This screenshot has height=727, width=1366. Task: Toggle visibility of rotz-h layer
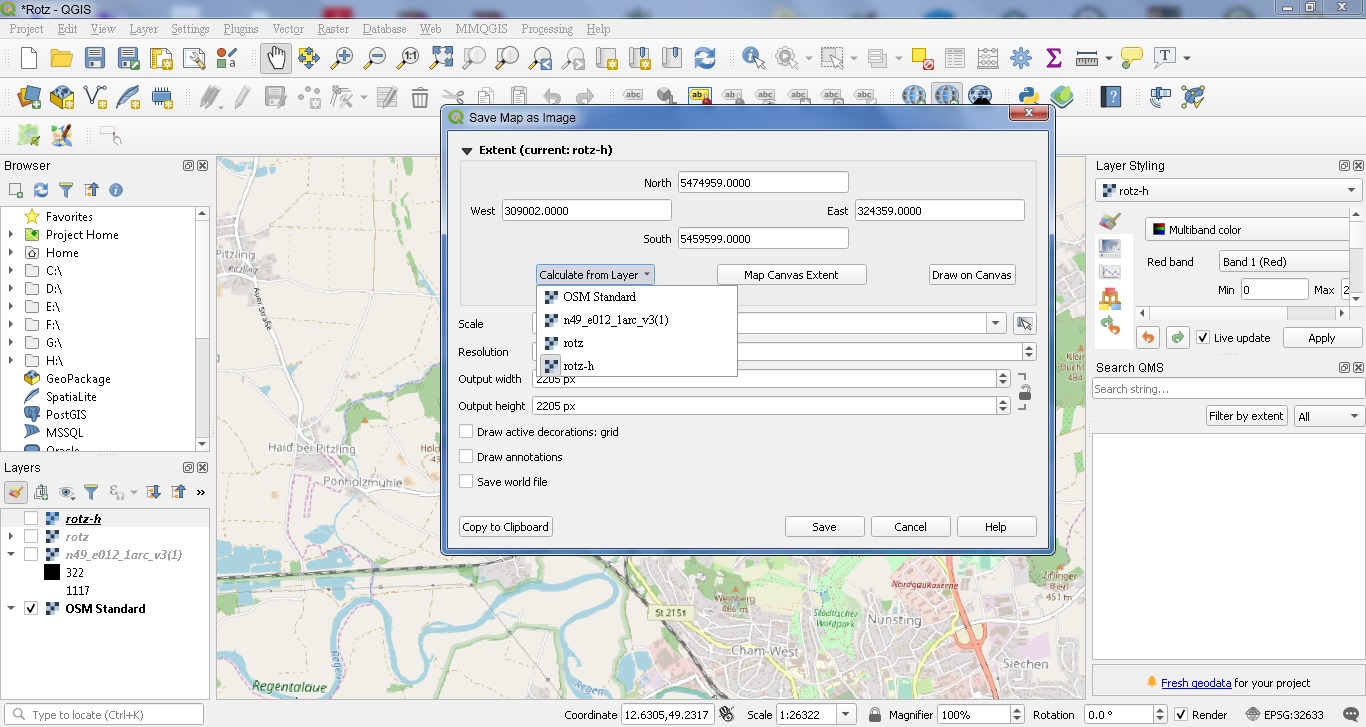tap(31, 518)
